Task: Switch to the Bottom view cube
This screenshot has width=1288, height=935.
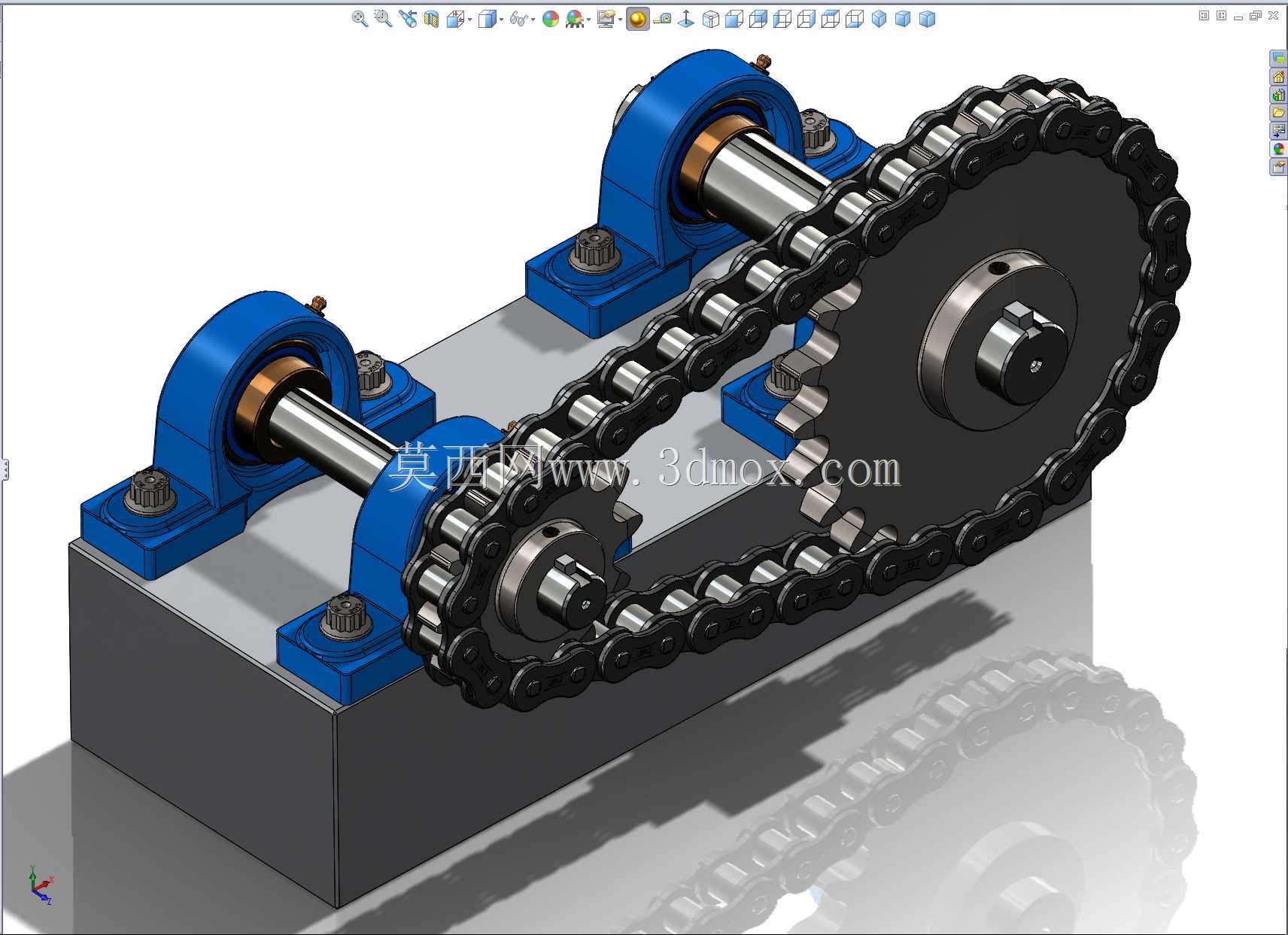Action: point(855,19)
